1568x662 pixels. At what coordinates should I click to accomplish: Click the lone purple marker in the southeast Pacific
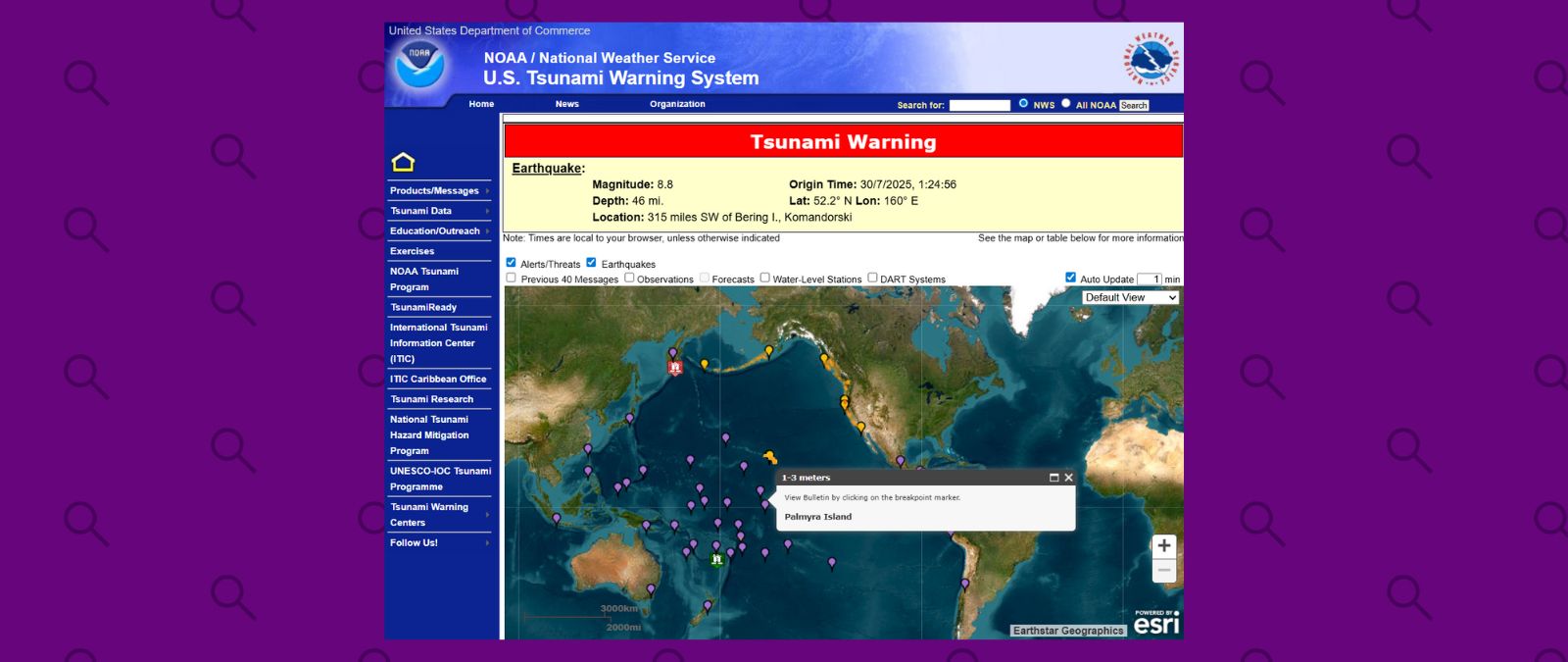[832, 563]
